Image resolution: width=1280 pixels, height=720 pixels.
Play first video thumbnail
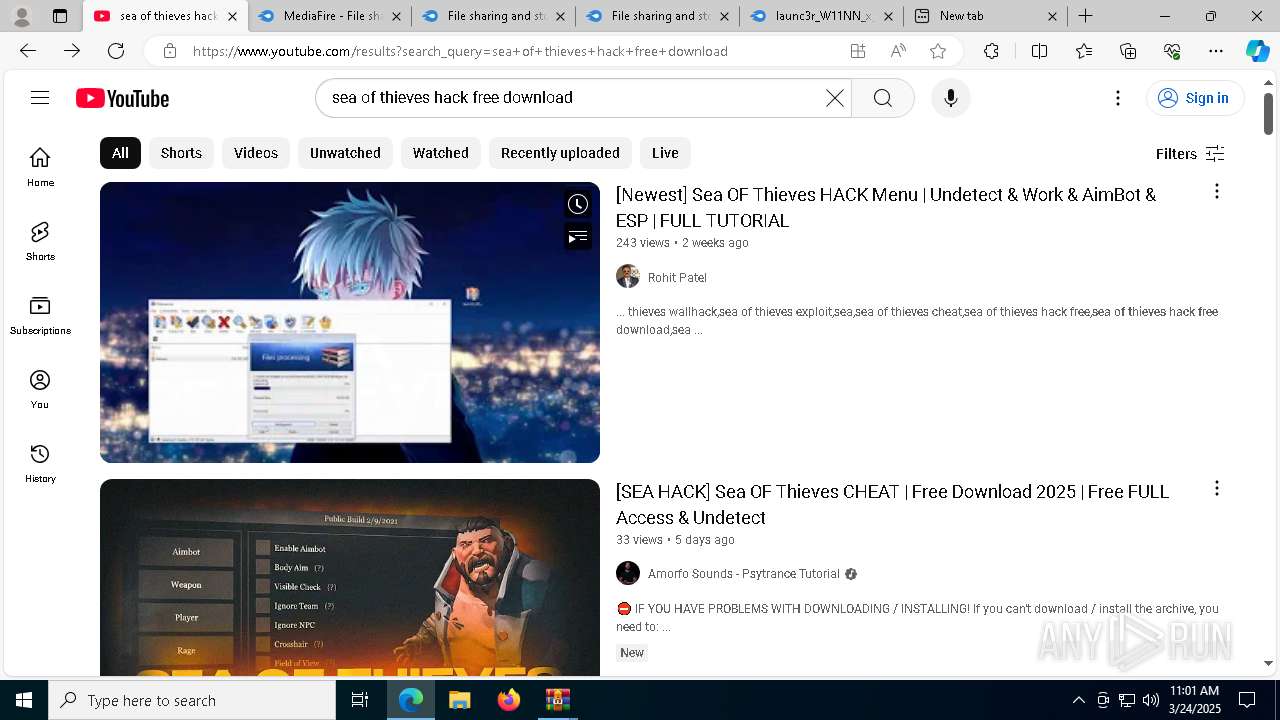pos(350,322)
